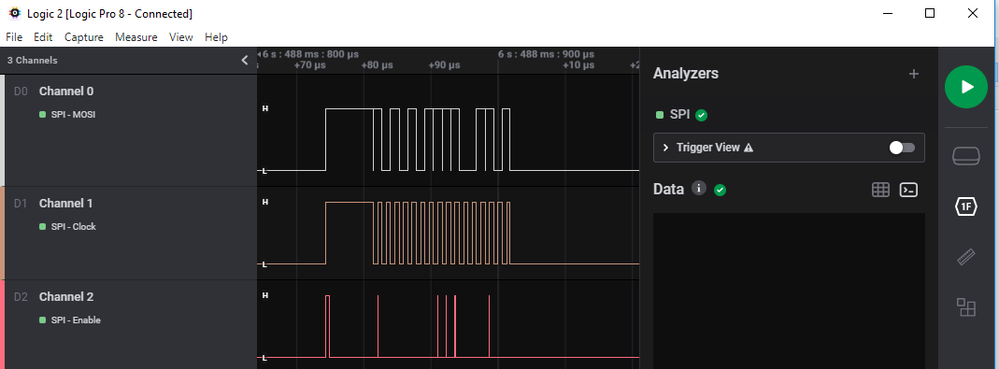Click the 3 Channels header text
This screenshot has height=369, width=999.
coord(32,61)
